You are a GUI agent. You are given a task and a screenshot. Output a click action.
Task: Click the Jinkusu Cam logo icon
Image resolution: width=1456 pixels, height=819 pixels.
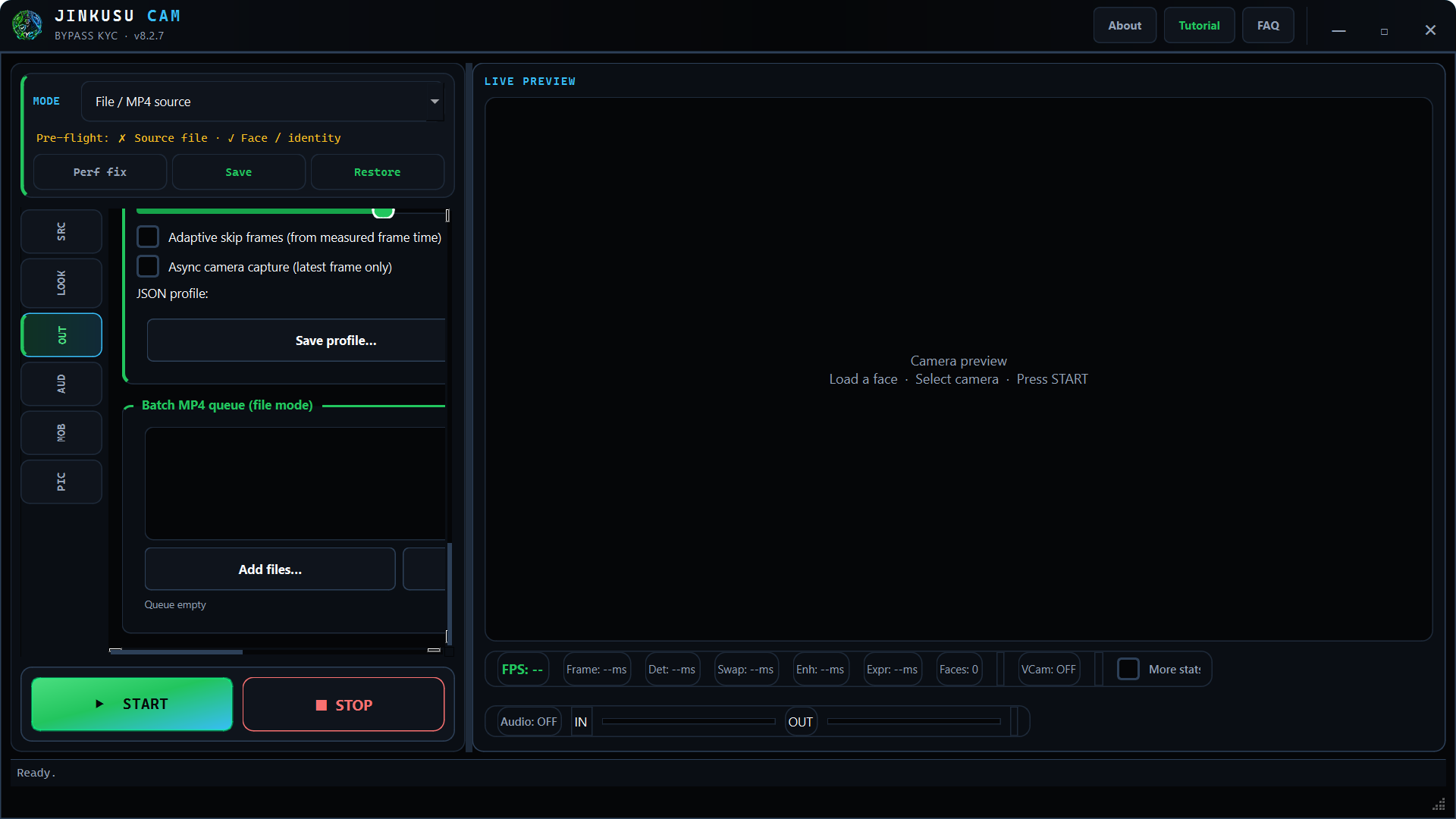click(27, 25)
